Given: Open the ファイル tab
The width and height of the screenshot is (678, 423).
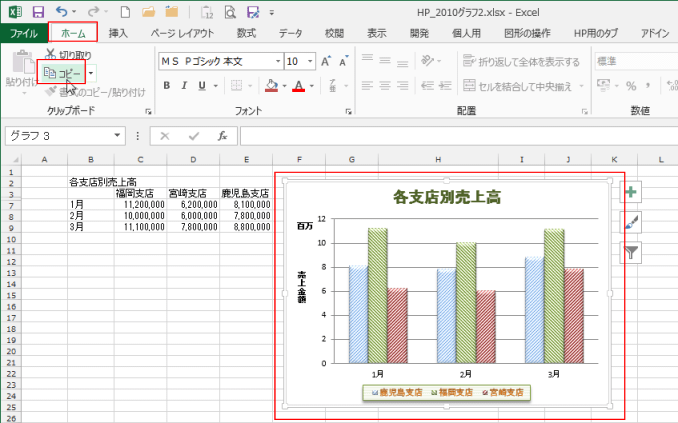Looking at the screenshot, I should [24, 33].
